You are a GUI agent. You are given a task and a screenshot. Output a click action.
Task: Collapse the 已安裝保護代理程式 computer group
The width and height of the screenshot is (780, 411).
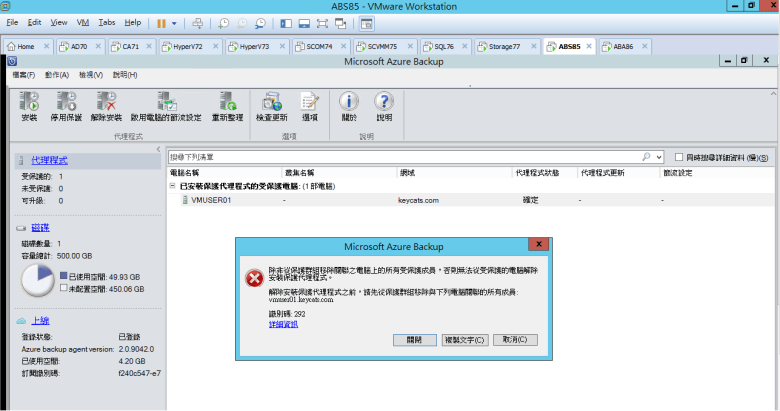click(172, 186)
